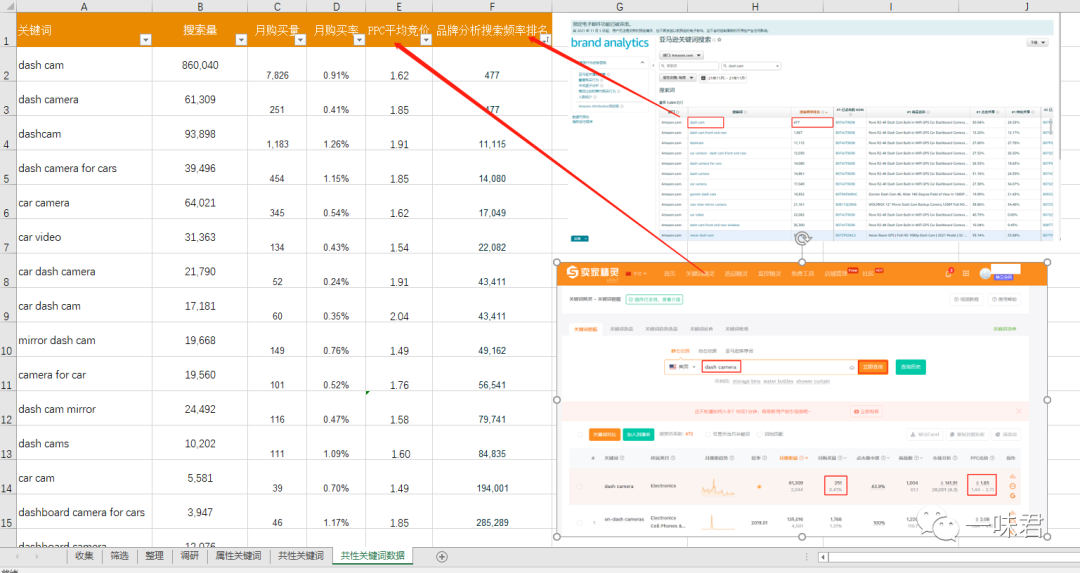
Task: Click cell with keyword 'dash cams'
Action: tap(84, 444)
